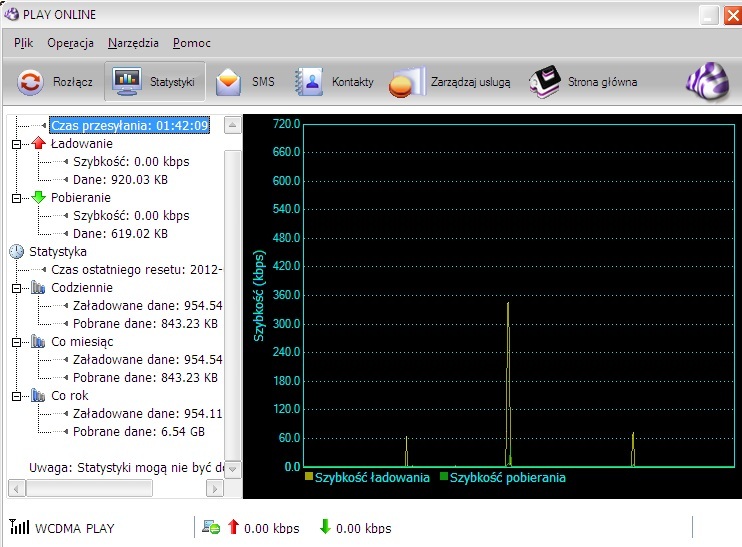Click the horizontal scrollbar right arrow
Viewport: 742px width, 547px height.
(x=215, y=488)
